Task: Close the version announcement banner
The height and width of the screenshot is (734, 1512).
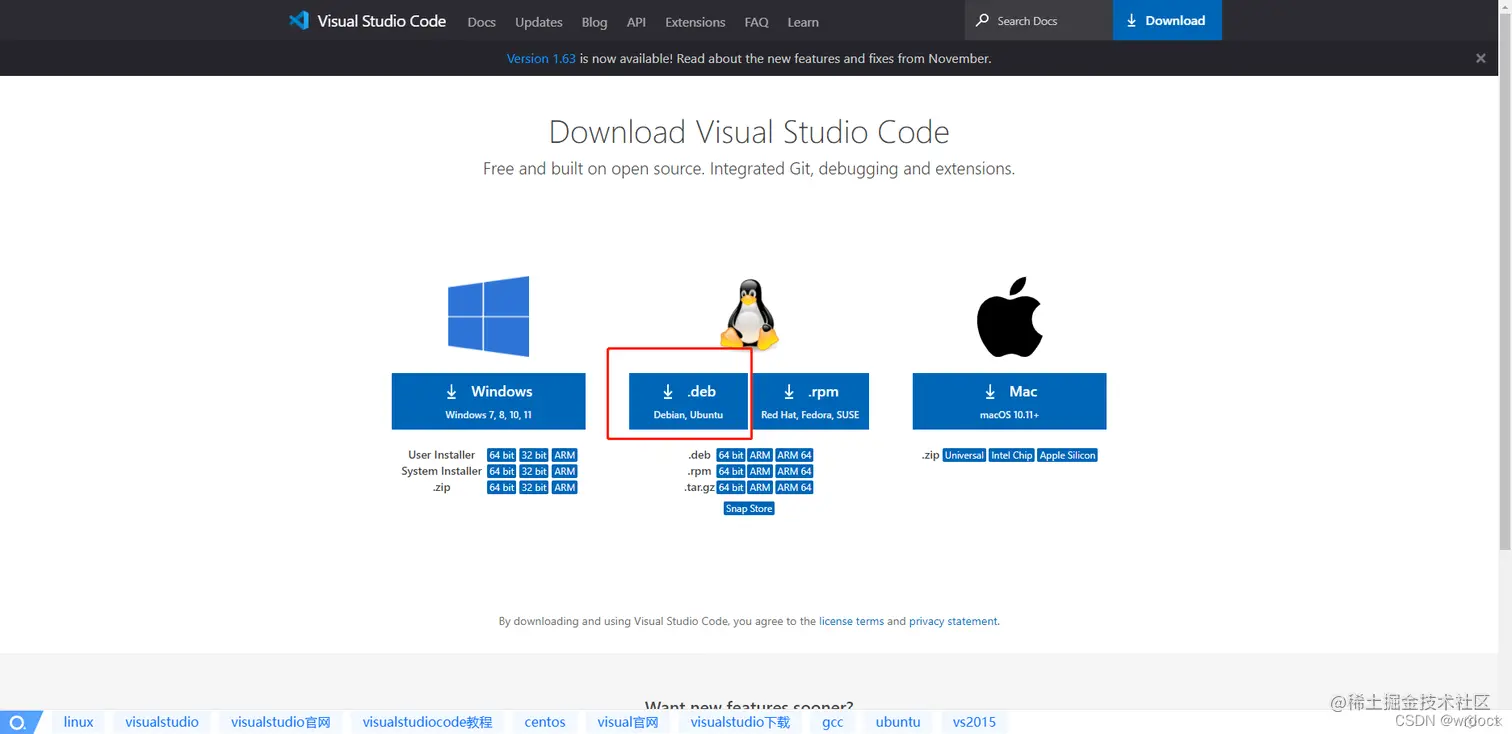Action: pyautogui.click(x=1481, y=58)
